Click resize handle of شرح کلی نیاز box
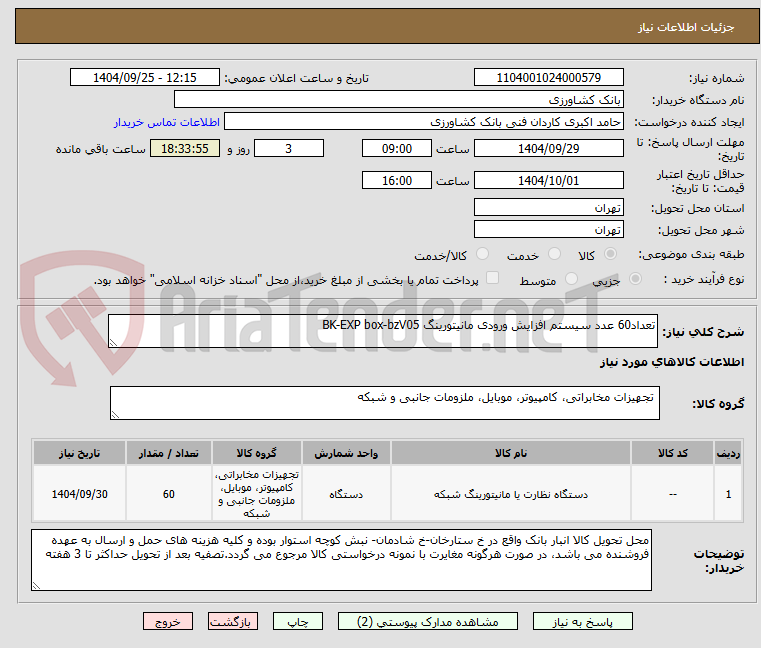Image resolution: width=761 pixels, height=648 pixels. coord(113,343)
